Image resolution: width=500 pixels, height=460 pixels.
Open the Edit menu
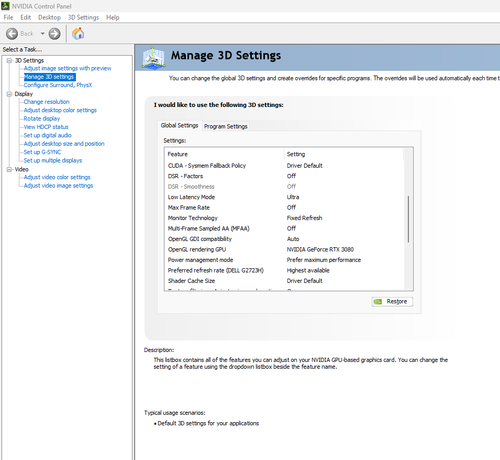[25, 17]
